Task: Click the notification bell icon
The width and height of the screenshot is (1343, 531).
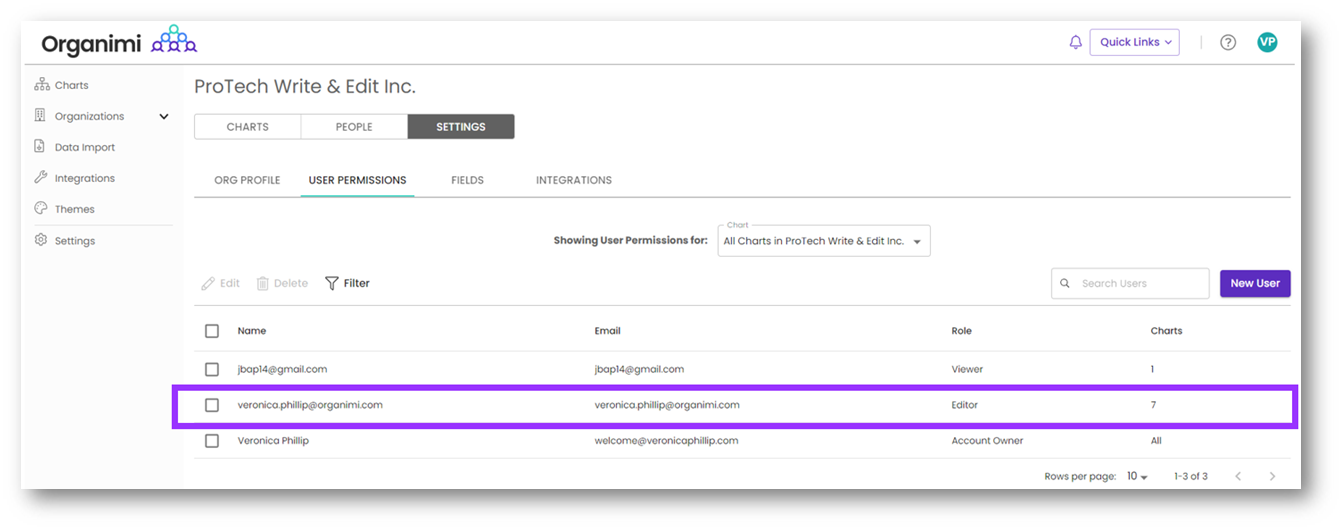Action: [1075, 42]
